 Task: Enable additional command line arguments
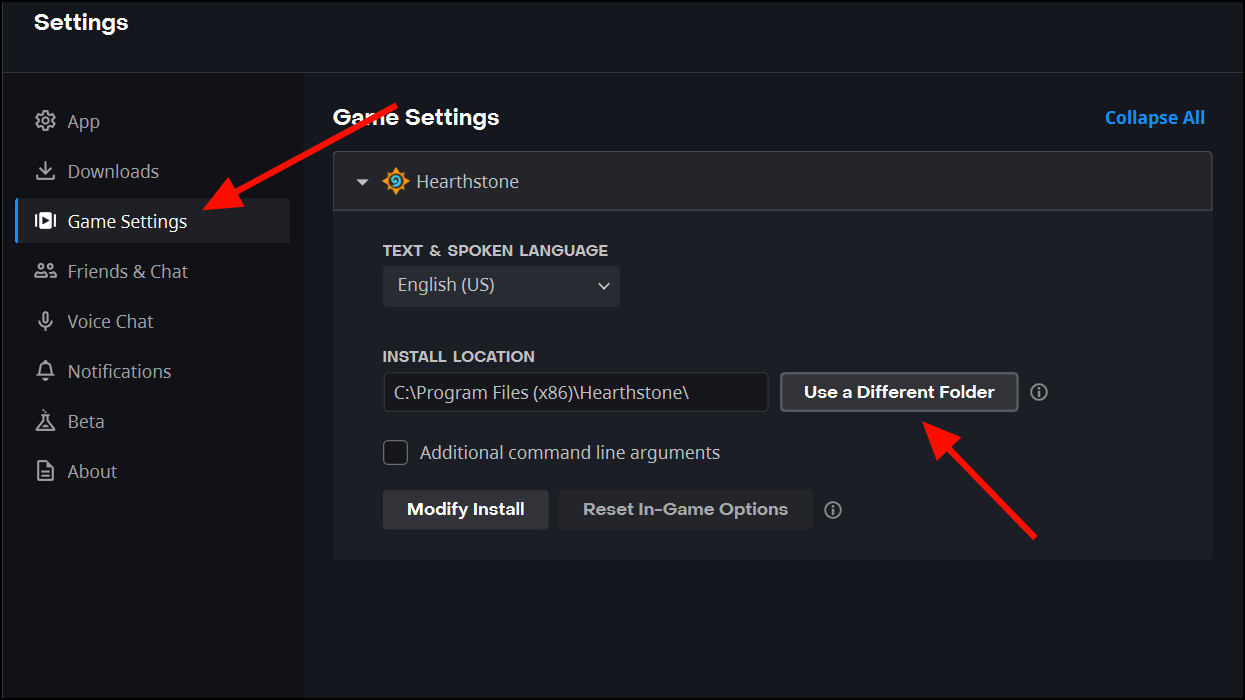coord(395,452)
